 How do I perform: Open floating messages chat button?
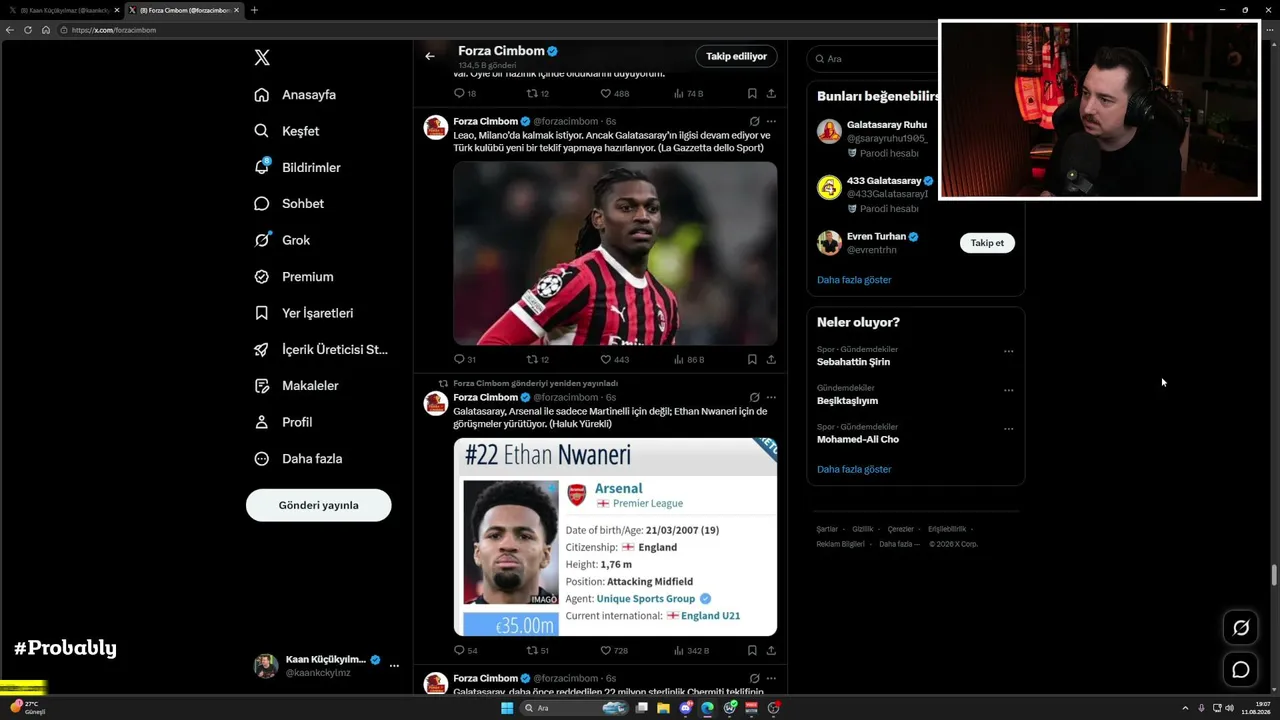point(1241,670)
